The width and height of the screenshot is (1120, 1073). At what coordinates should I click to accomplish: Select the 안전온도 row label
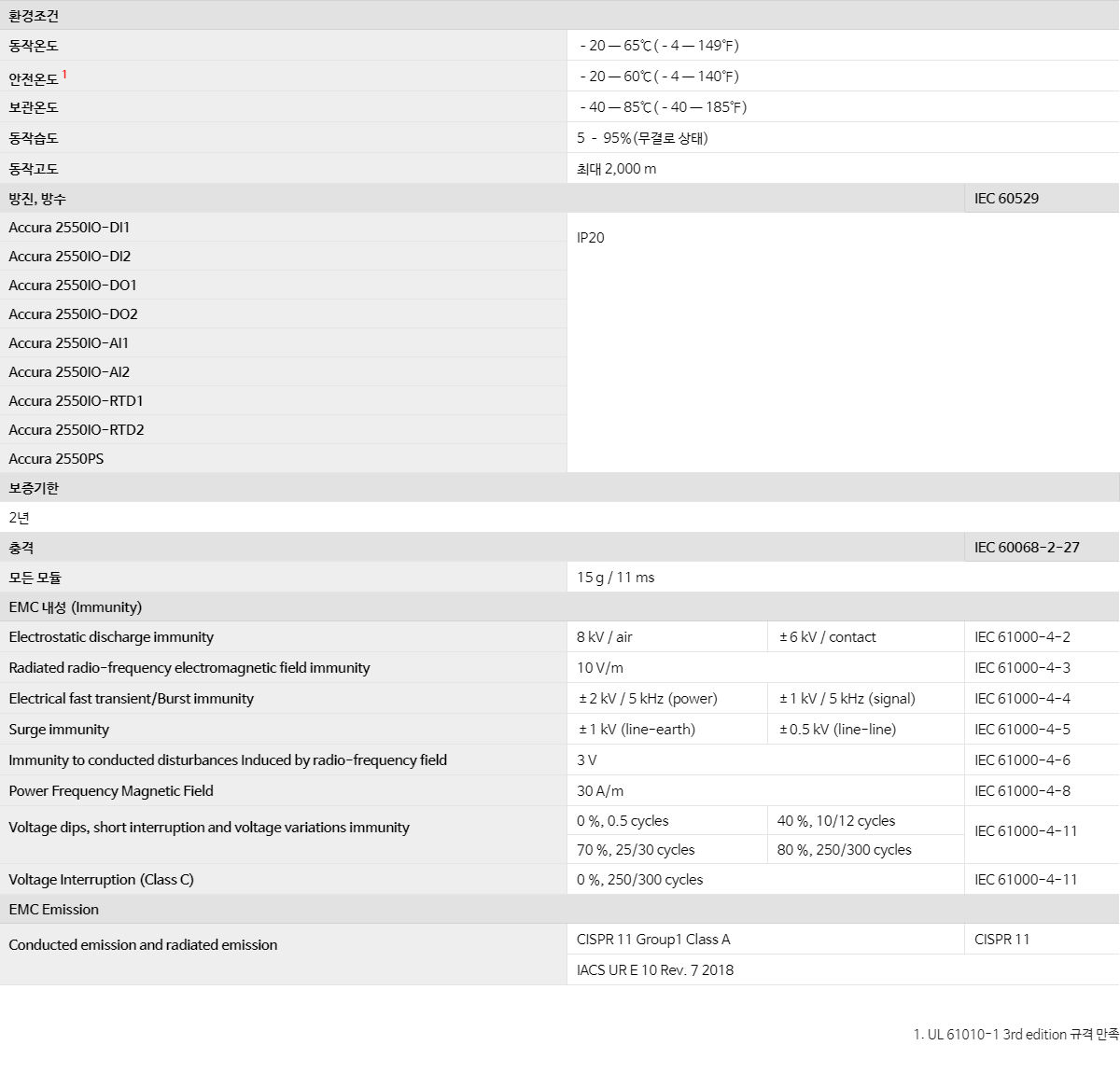[x=34, y=78]
